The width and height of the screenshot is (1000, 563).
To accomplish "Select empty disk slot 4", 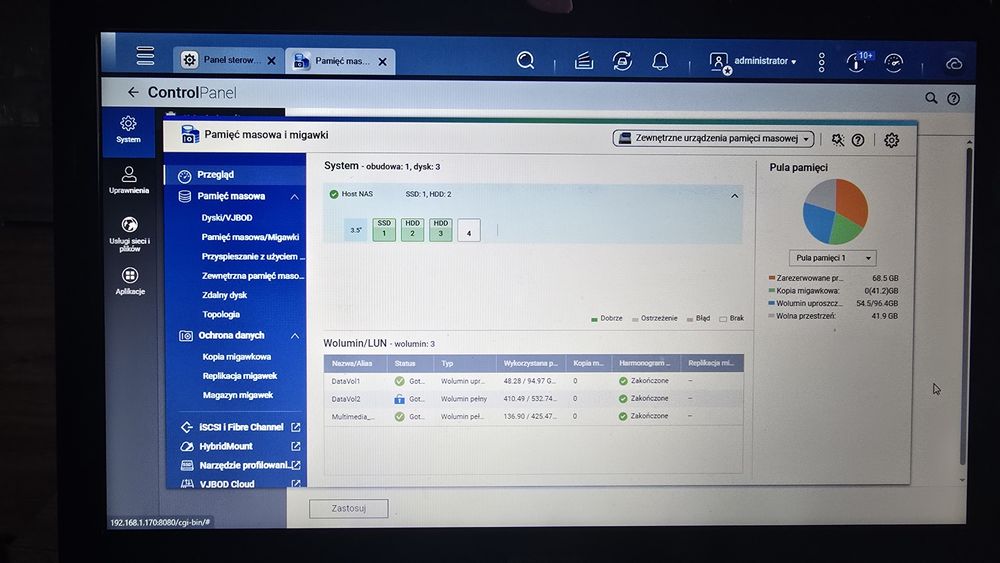I will [469, 230].
